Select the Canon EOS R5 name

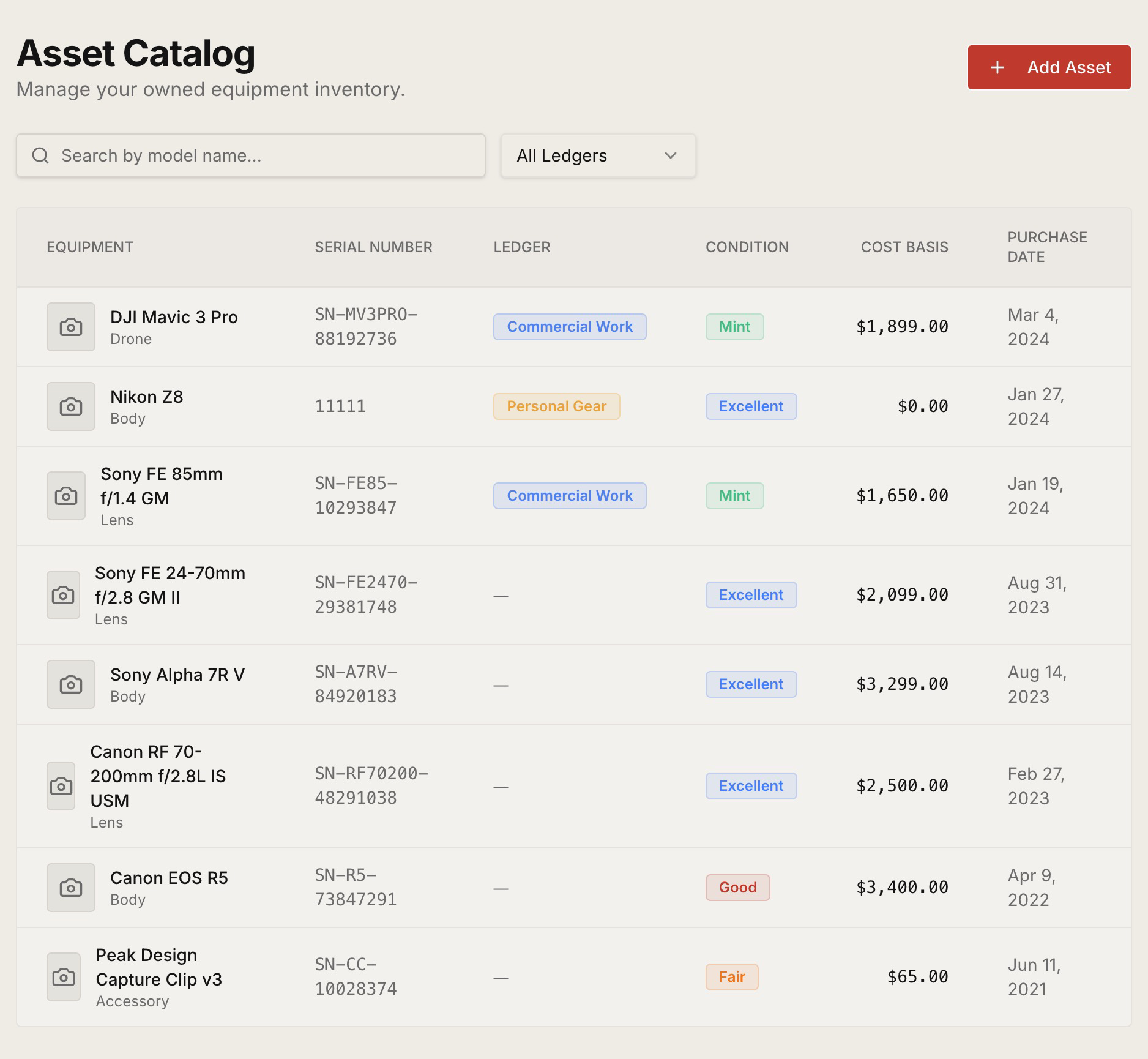click(x=169, y=878)
